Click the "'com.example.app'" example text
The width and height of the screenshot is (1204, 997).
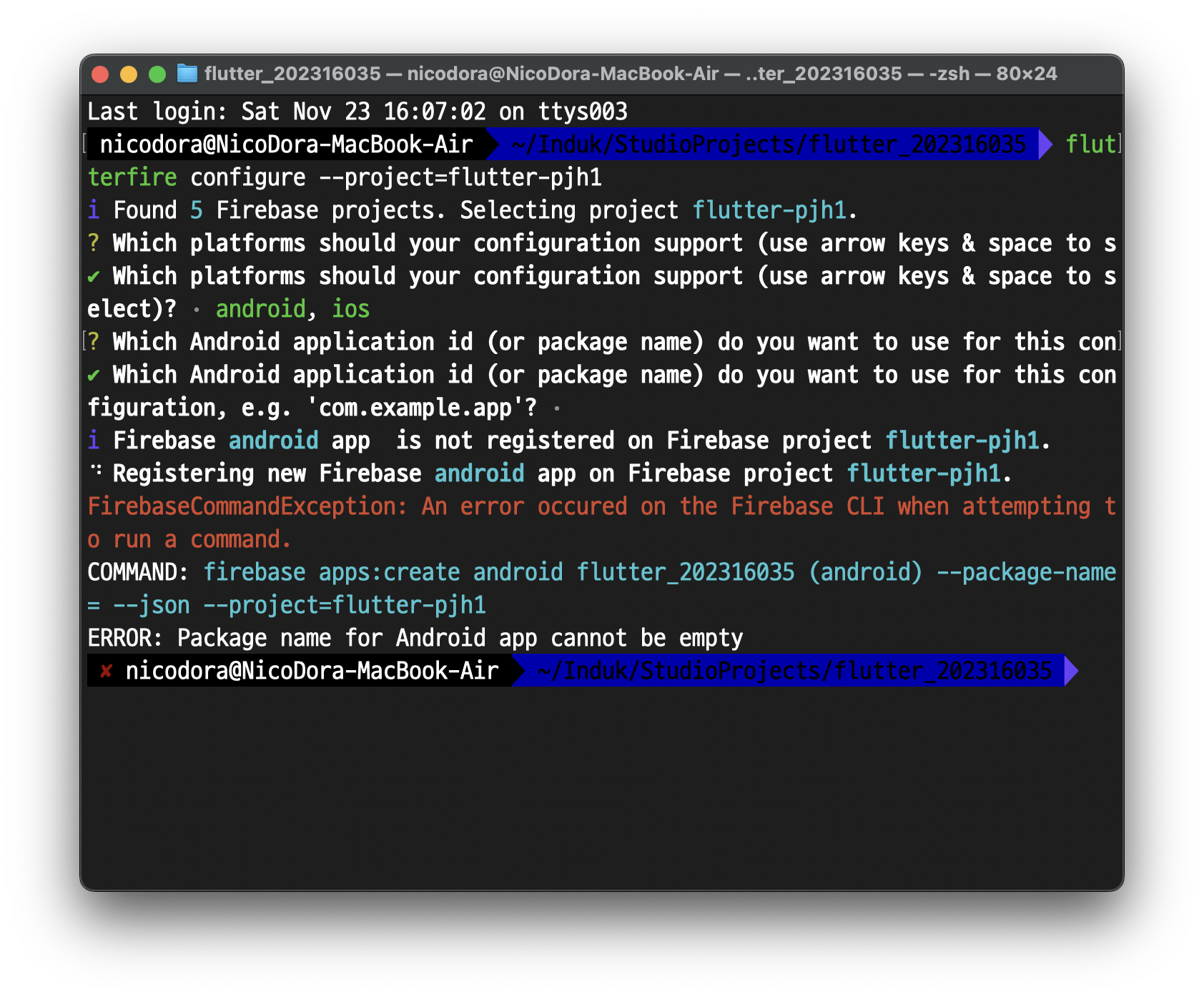click(415, 408)
